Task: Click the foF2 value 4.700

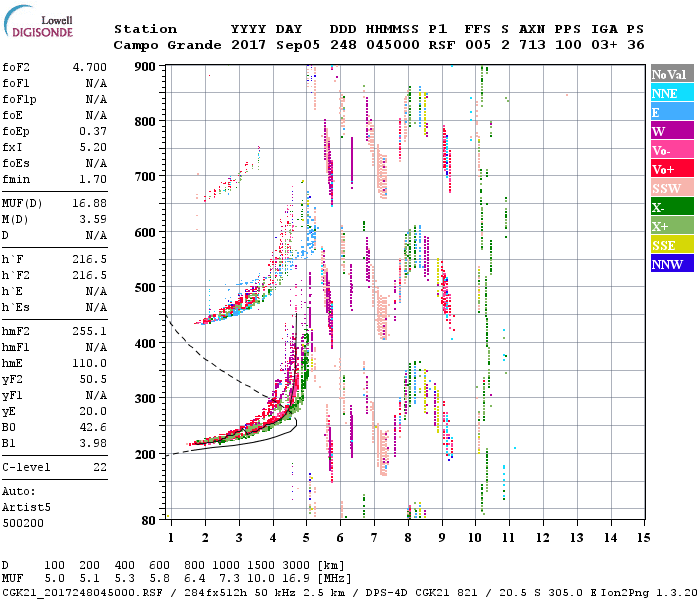Action: [90, 67]
